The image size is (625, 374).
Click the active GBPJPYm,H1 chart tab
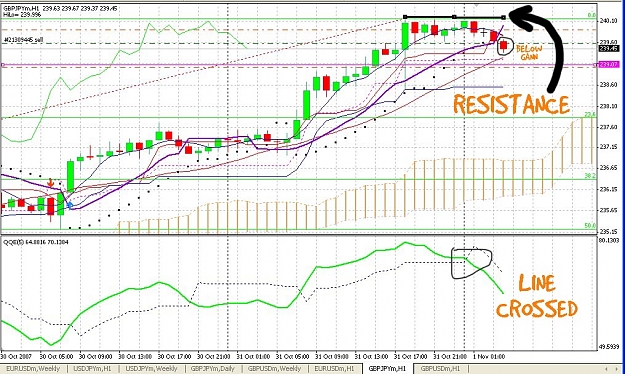[x=387, y=369]
